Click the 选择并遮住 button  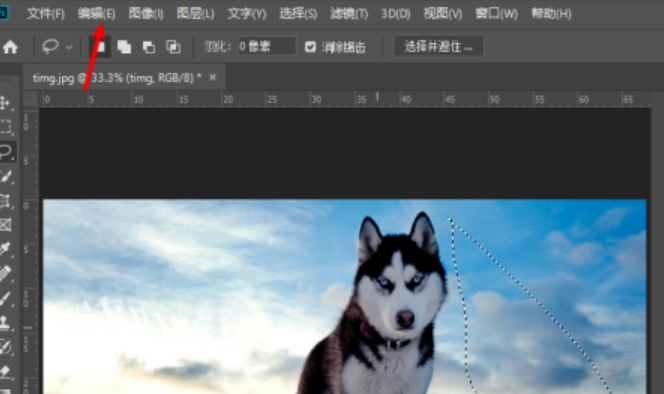[439, 46]
